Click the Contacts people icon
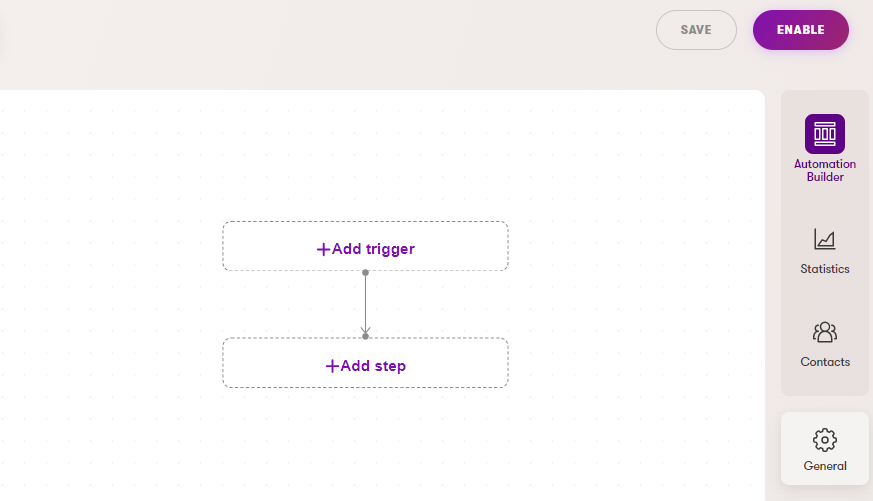The width and height of the screenshot is (873, 501). pyautogui.click(x=824, y=332)
